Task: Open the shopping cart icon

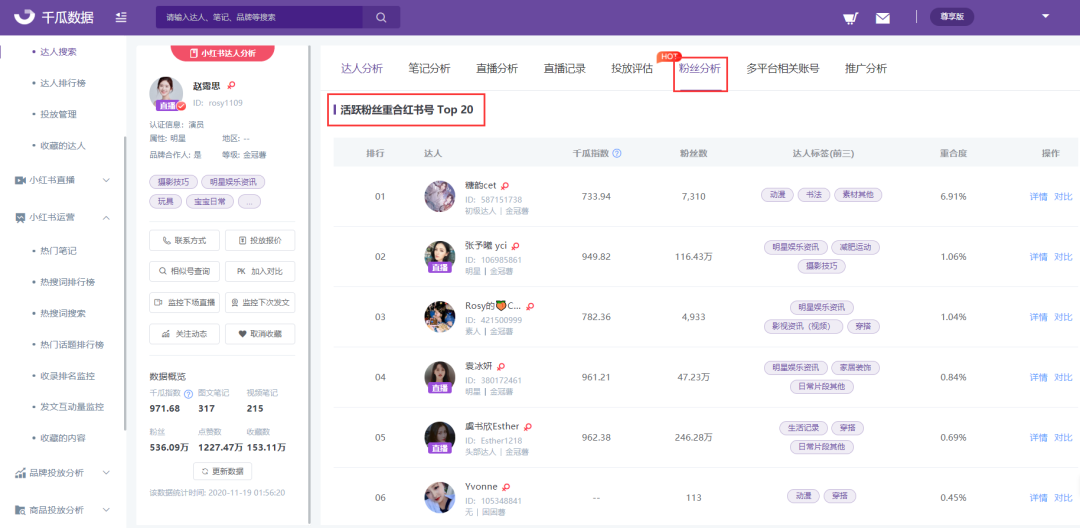Action: click(851, 18)
